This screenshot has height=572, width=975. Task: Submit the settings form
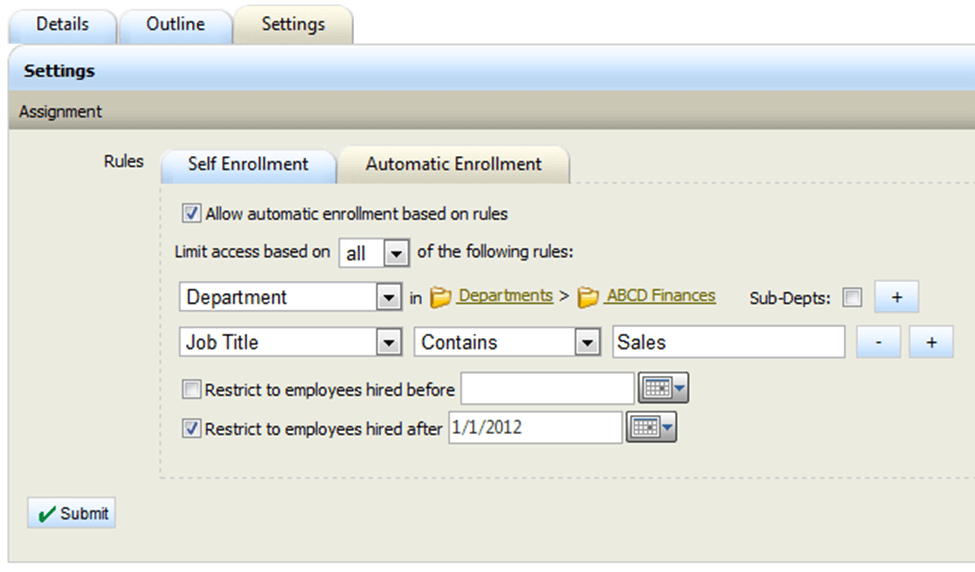point(72,513)
